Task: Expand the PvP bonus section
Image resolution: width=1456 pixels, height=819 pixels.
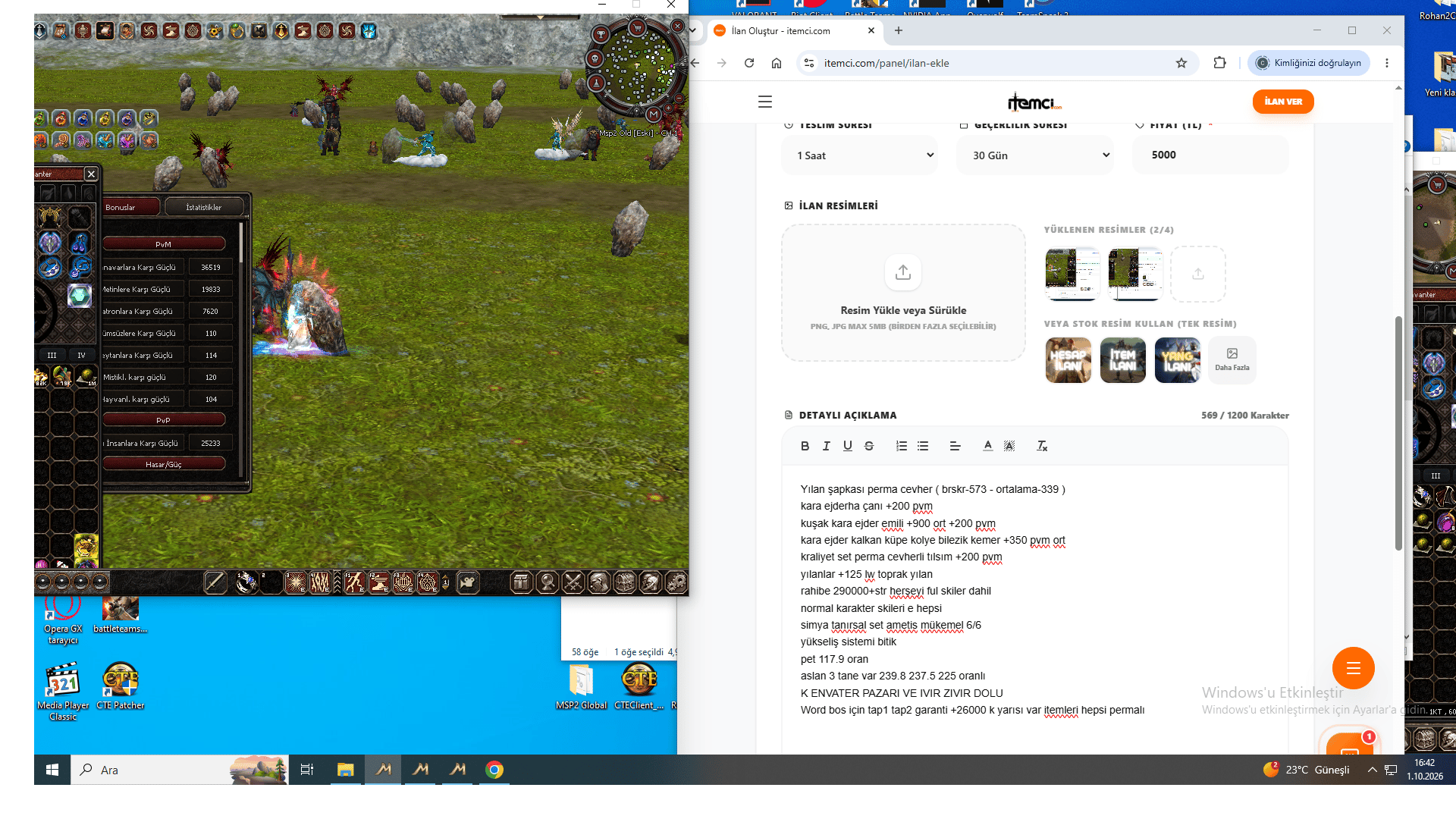Action: tap(164, 420)
